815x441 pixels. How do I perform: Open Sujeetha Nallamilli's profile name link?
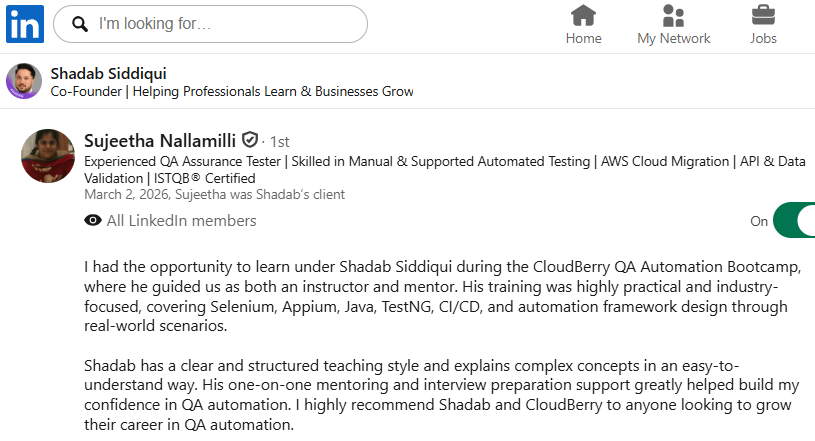(160, 140)
